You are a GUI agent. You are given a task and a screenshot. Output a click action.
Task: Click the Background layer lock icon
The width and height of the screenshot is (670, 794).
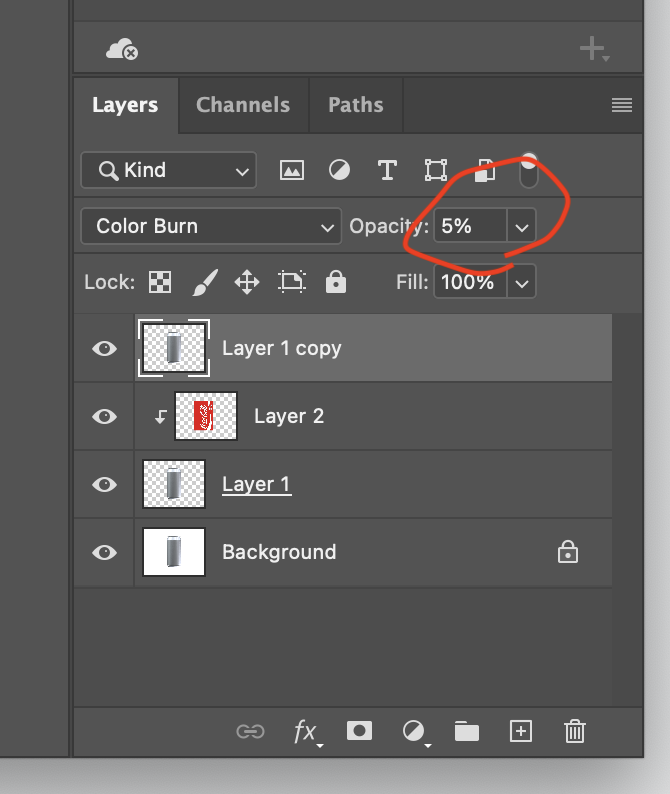pyautogui.click(x=568, y=552)
